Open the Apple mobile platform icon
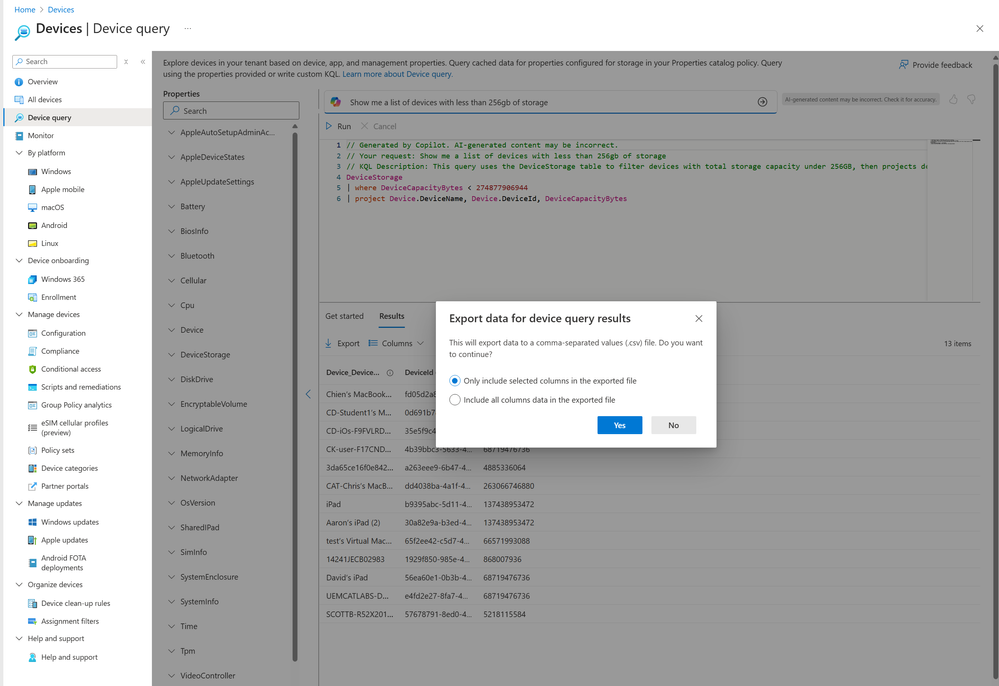999x686 pixels. tap(32, 190)
